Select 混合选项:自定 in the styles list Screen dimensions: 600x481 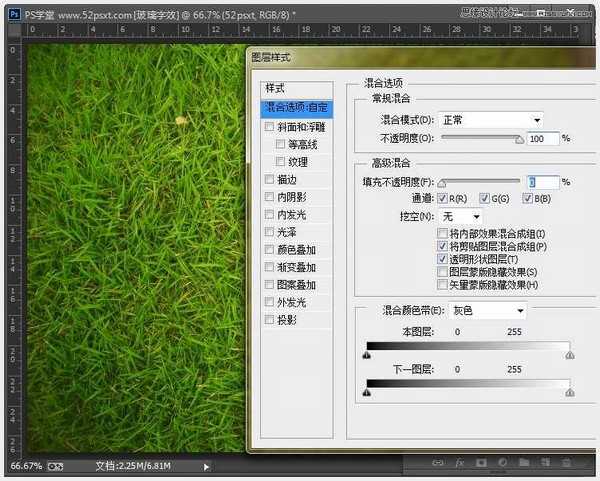pos(296,107)
